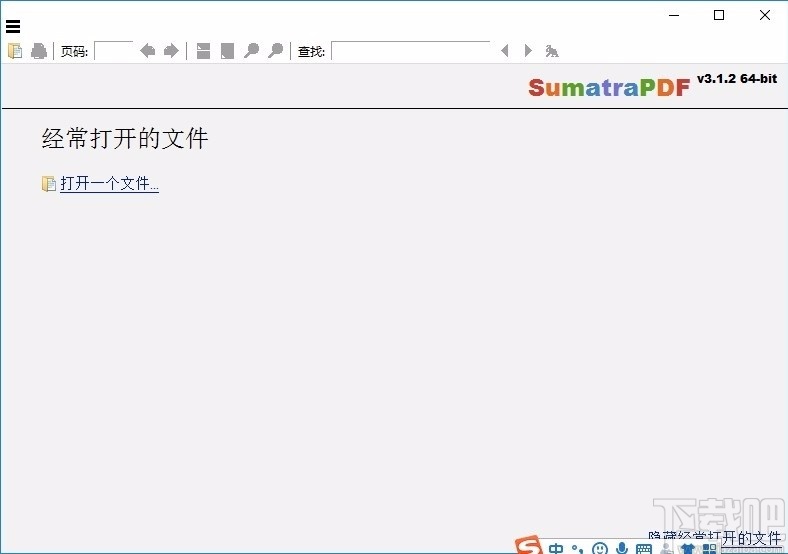Open Sogou emoji smiley icon
Image resolution: width=788 pixels, height=554 pixels.
pyautogui.click(x=600, y=548)
